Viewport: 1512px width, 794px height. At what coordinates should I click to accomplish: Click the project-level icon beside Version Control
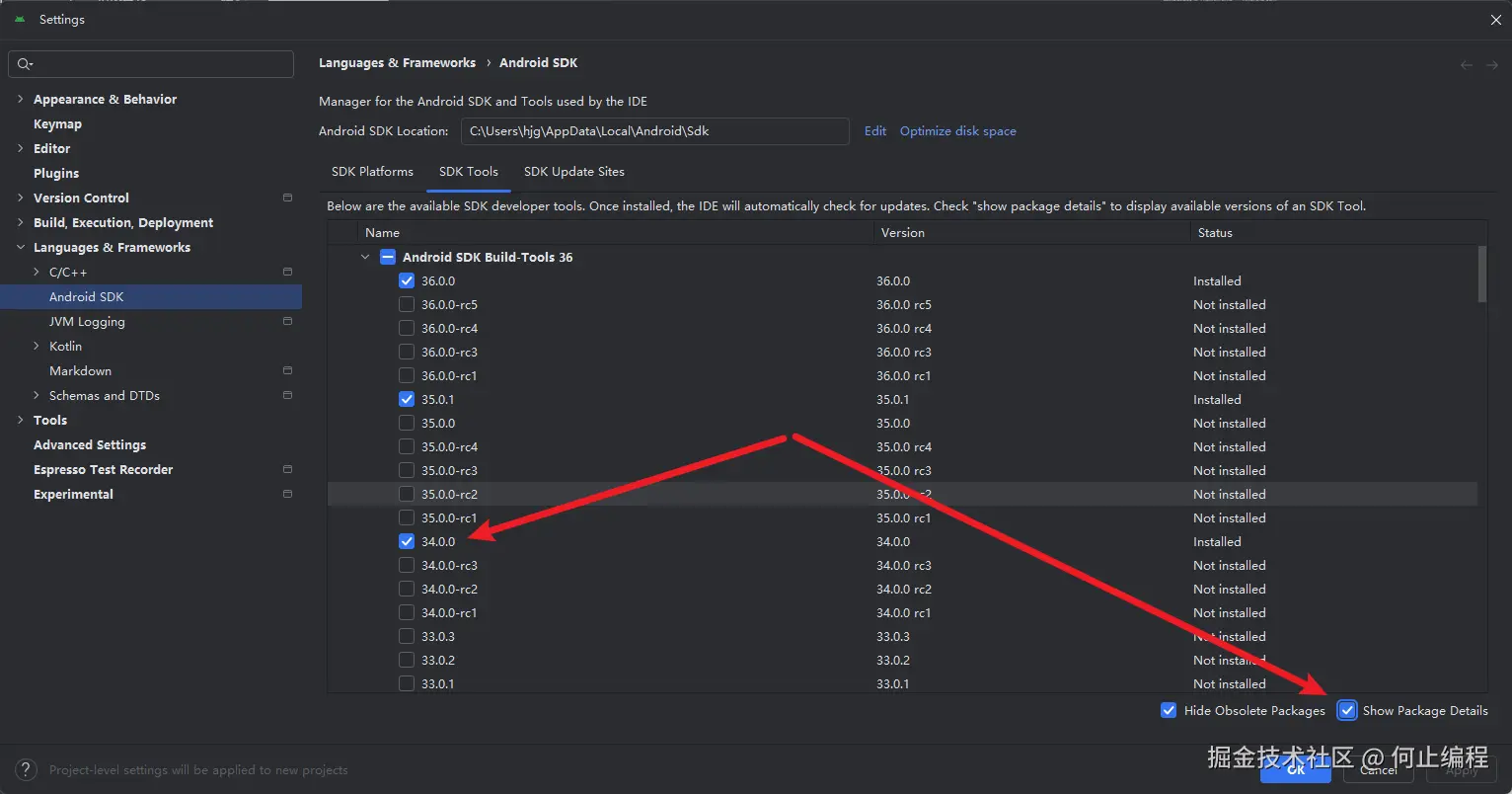click(287, 198)
